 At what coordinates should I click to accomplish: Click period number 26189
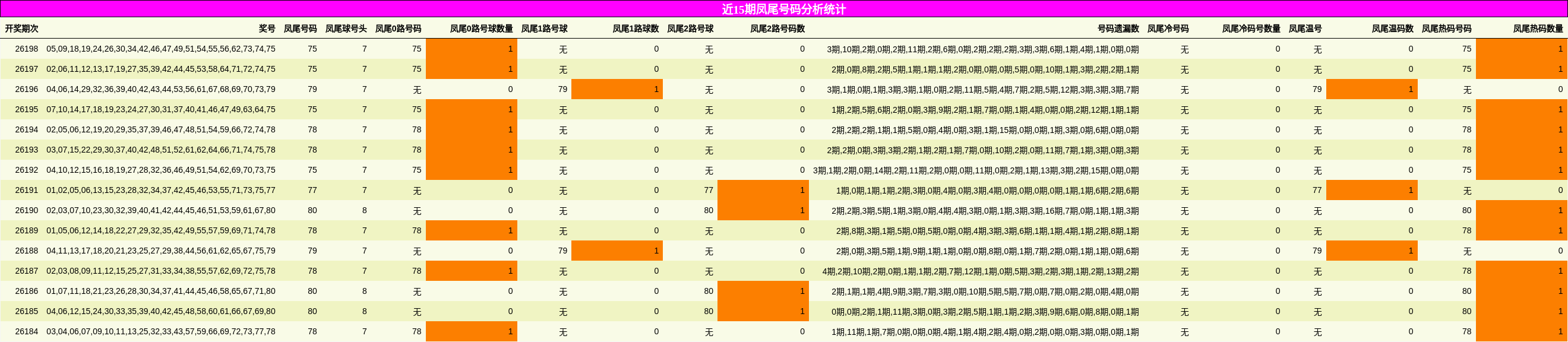(27, 230)
